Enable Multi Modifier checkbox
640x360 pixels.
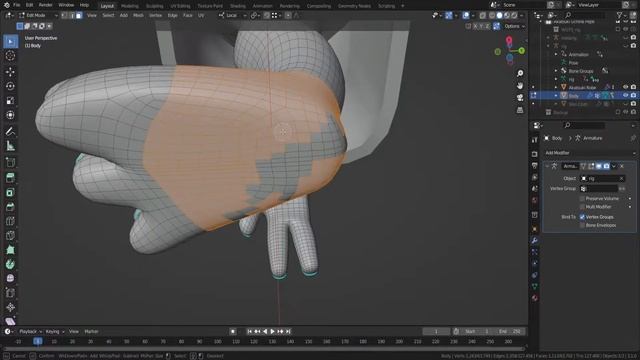click(582, 207)
